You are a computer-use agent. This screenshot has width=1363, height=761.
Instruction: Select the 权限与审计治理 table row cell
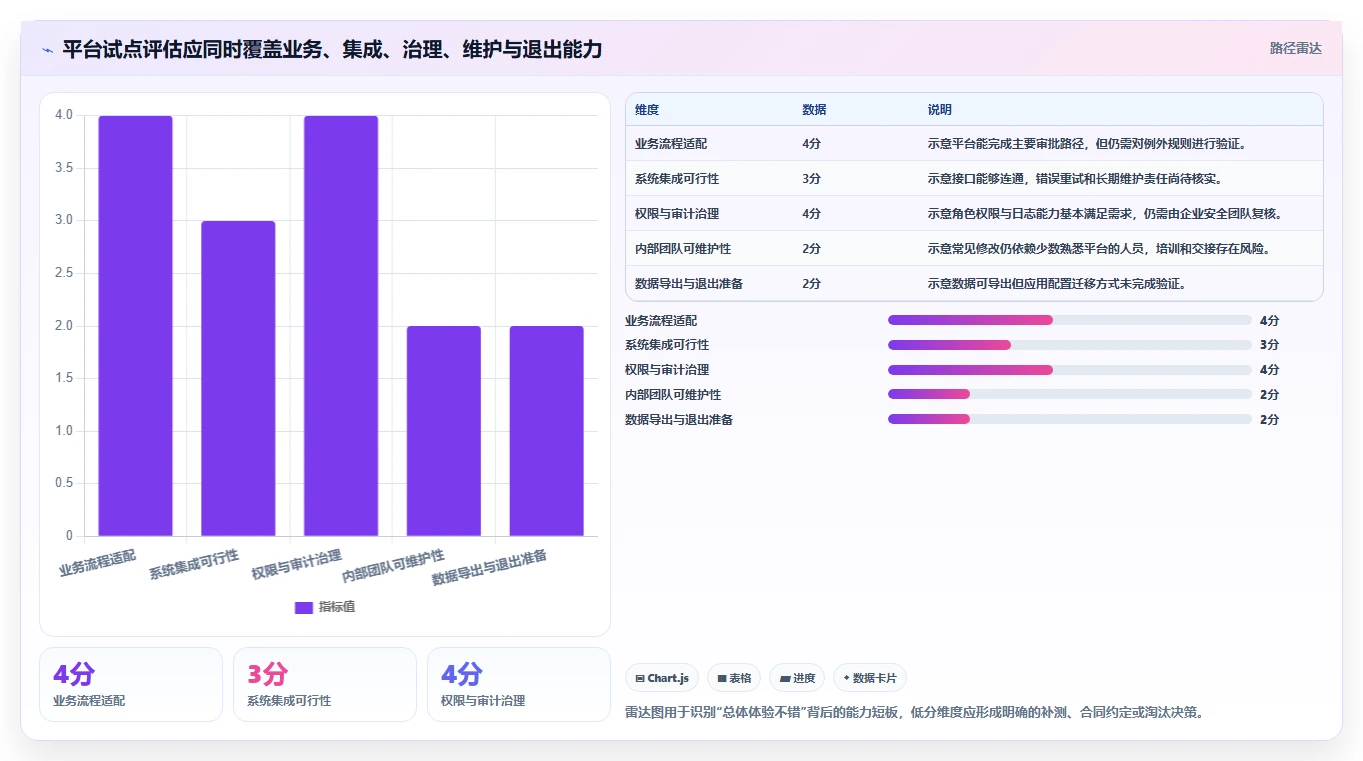tap(677, 214)
